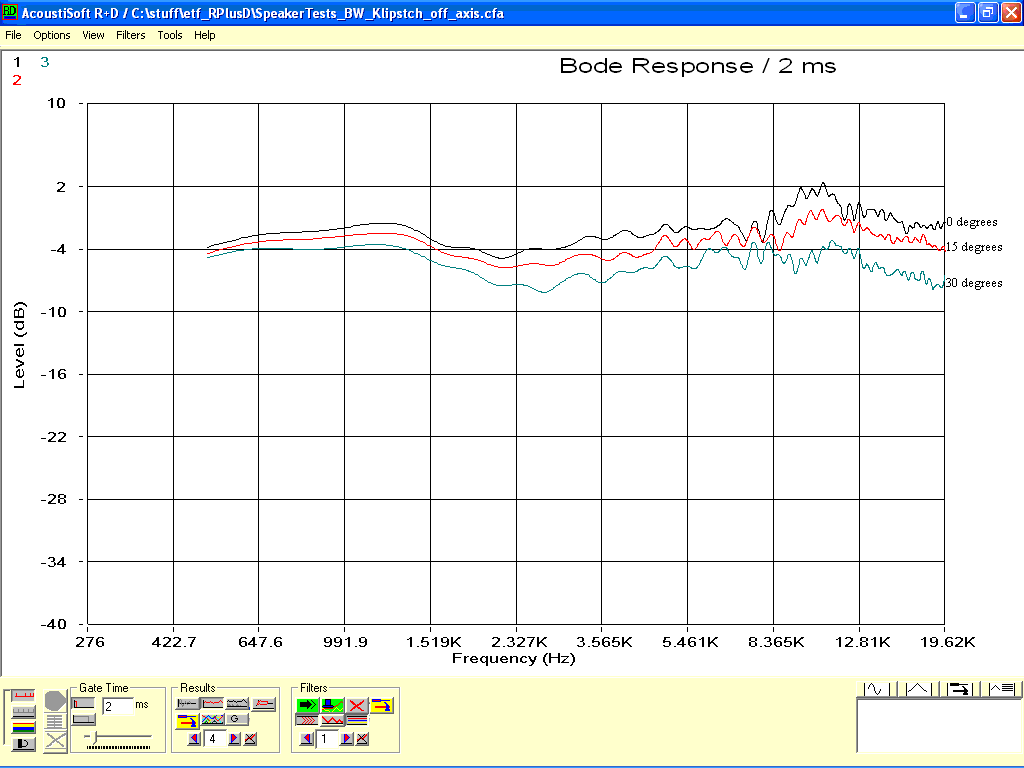Image resolution: width=1024 pixels, height=768 pixels.
Task: Click the Results icon with red curve
Action: [x=213, y=704]
